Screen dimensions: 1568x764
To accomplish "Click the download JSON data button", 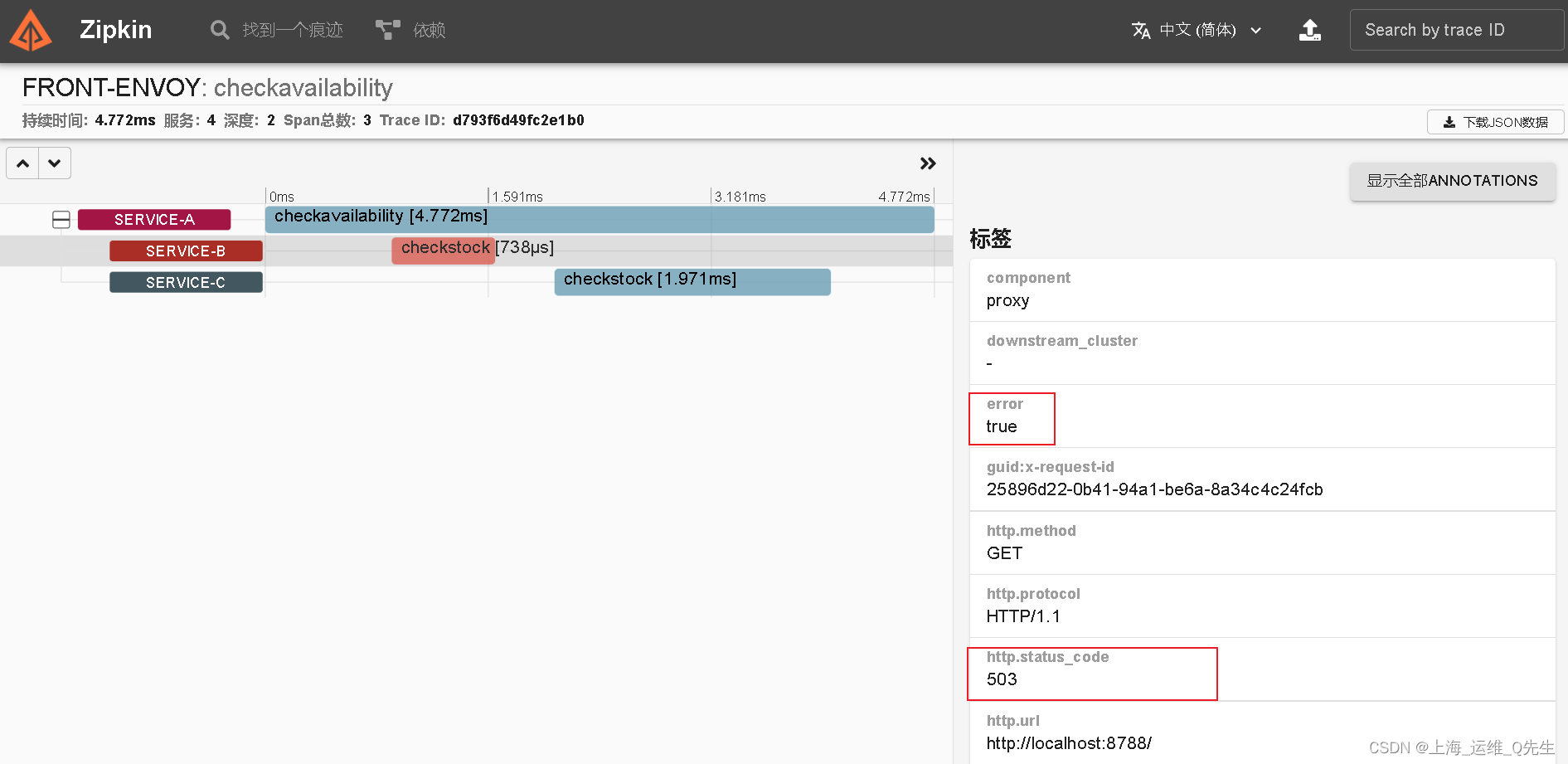I will 1495,122.
